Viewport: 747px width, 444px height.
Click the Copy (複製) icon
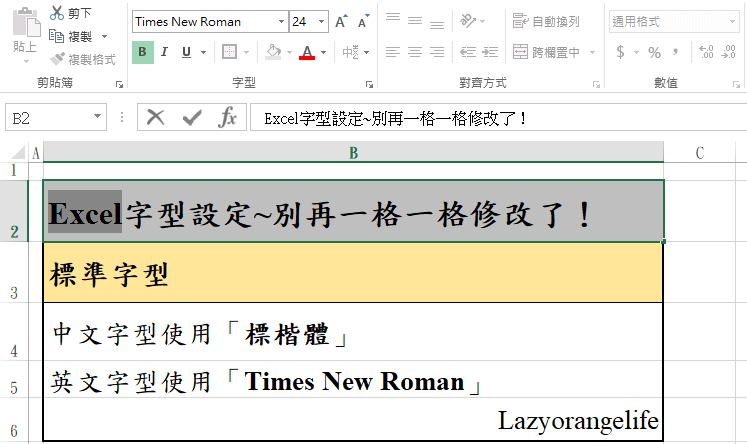57,36
